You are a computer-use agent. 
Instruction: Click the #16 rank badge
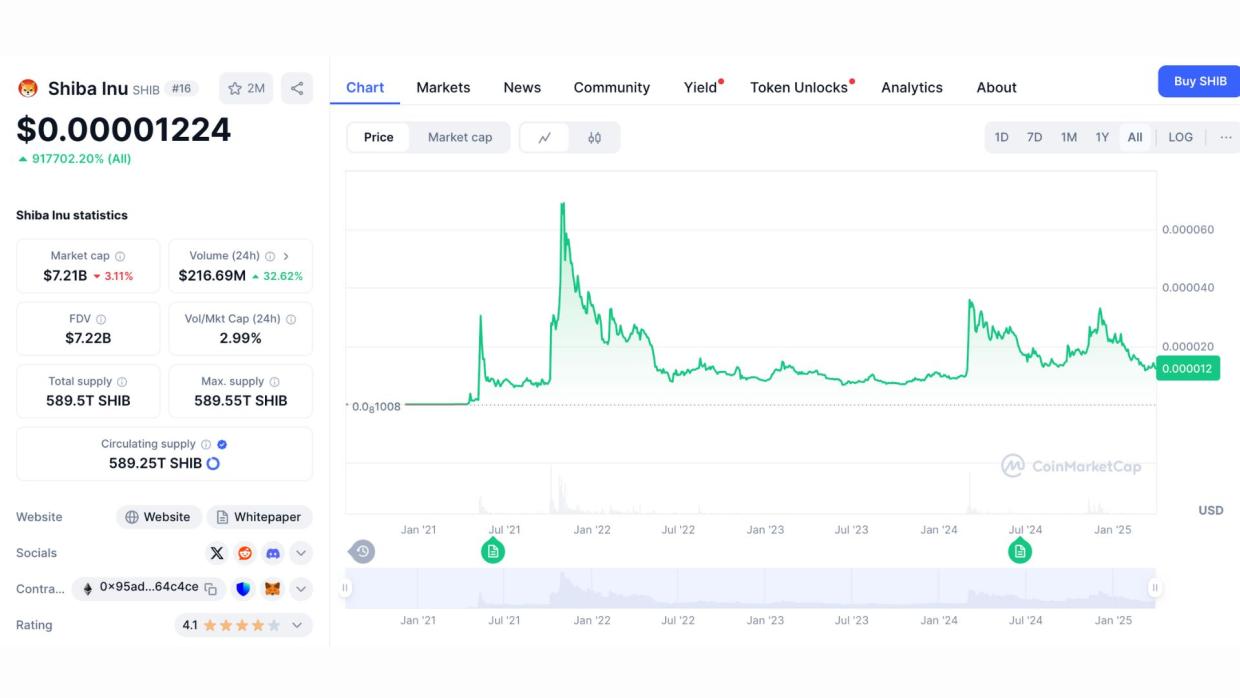181,88
